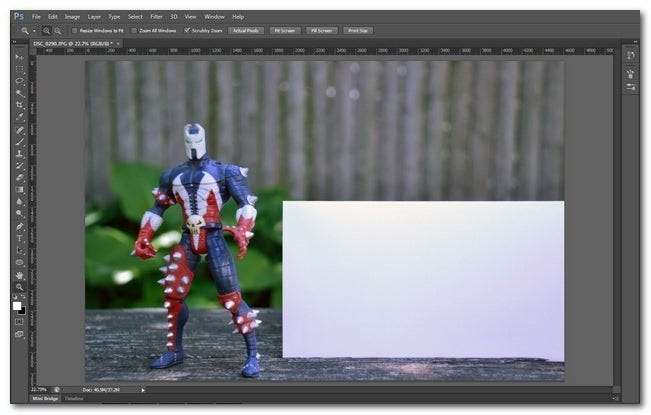Select the Move tool
This screenshot has height=415, width=651.
(x=19, y=56)
